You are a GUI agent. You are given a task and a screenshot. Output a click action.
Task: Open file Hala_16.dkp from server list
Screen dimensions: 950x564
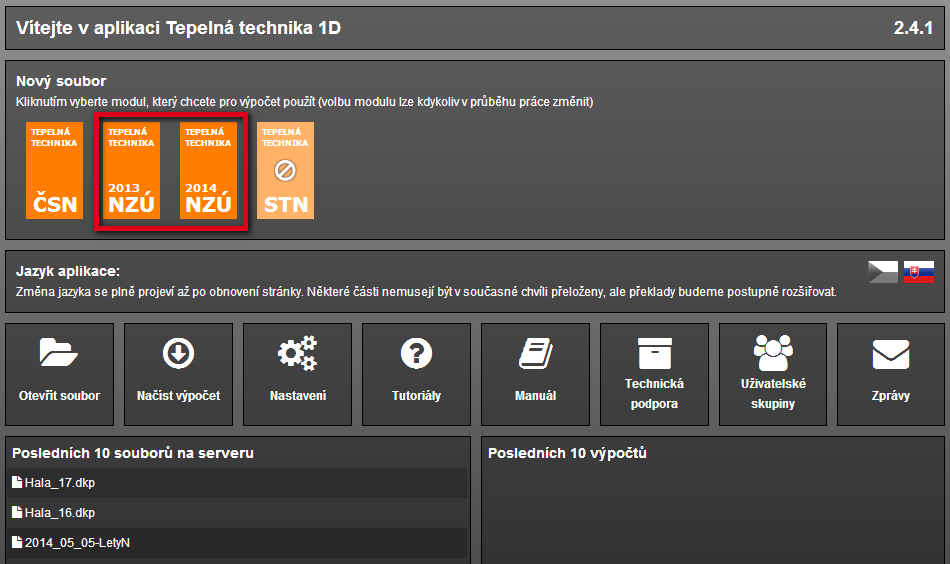click(238, 513)
